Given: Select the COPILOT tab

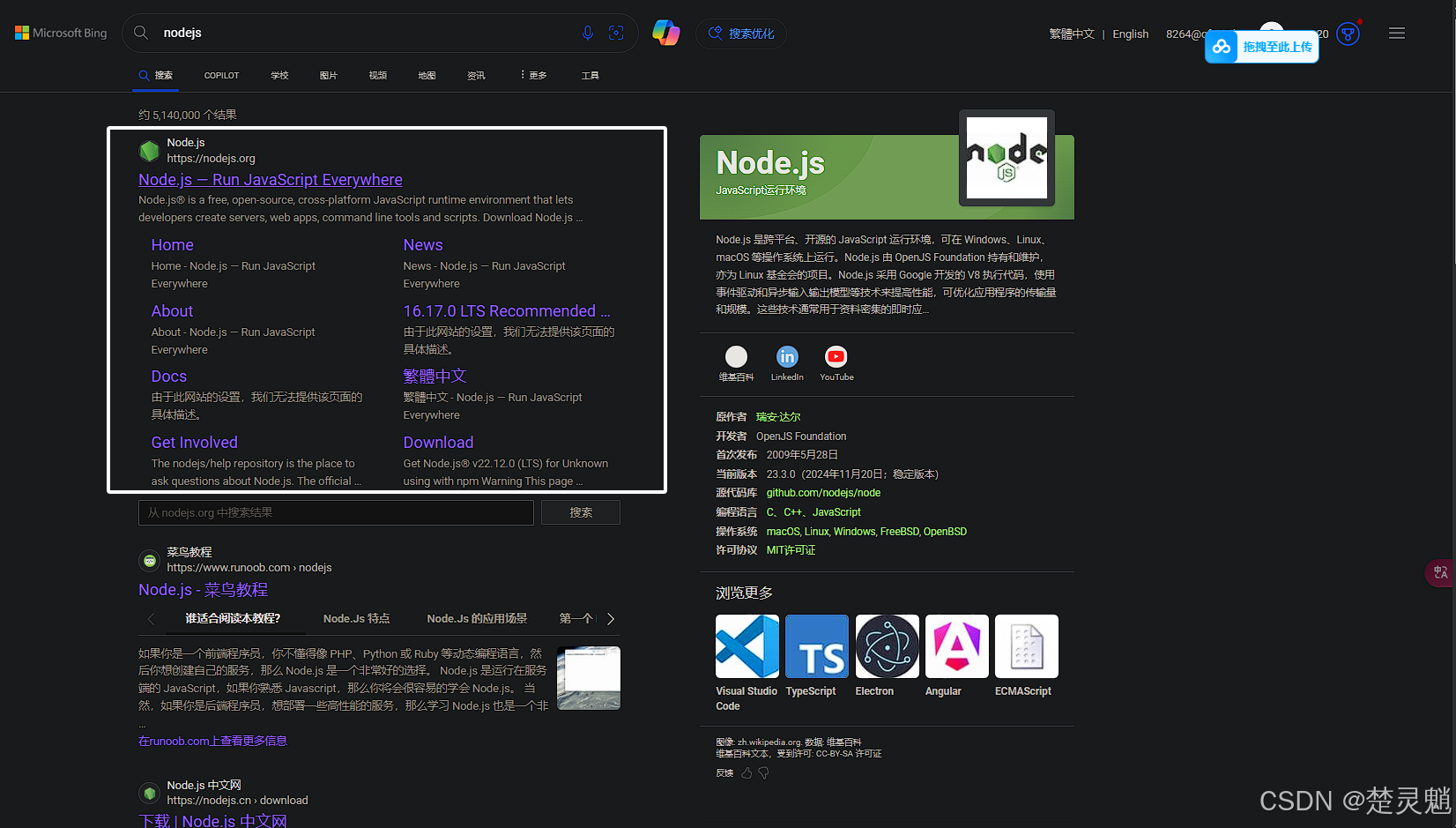Looking at the screenshot, I should (x=221, y=75).
